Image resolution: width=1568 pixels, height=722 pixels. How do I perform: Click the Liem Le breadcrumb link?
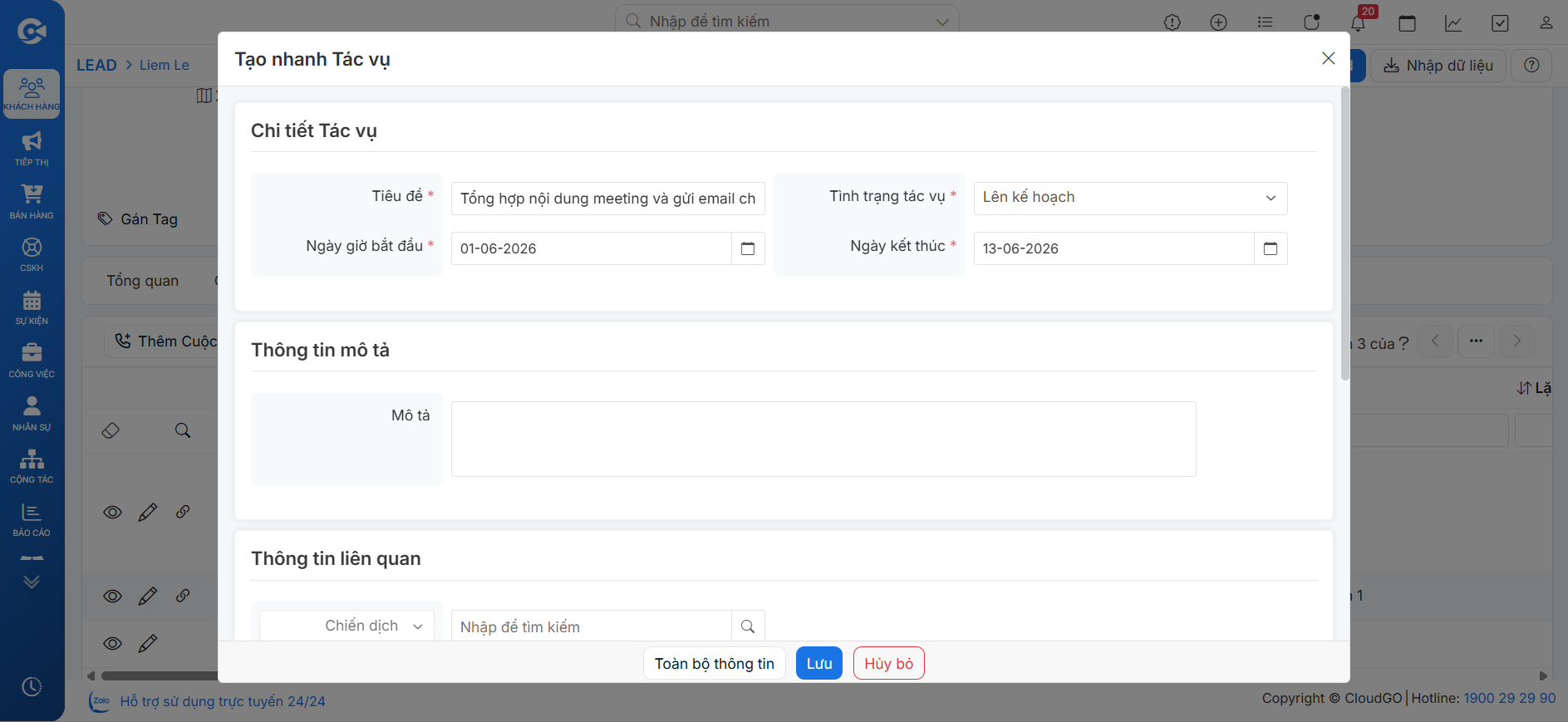[x=164, y=65]
